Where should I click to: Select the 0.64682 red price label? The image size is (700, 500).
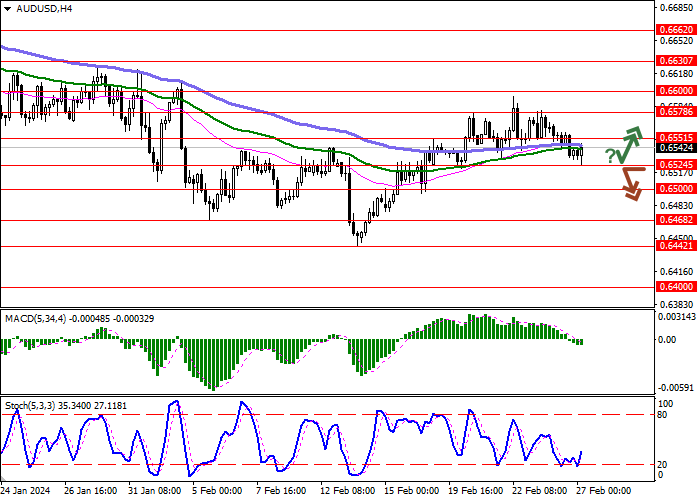(x=676, y=220)
